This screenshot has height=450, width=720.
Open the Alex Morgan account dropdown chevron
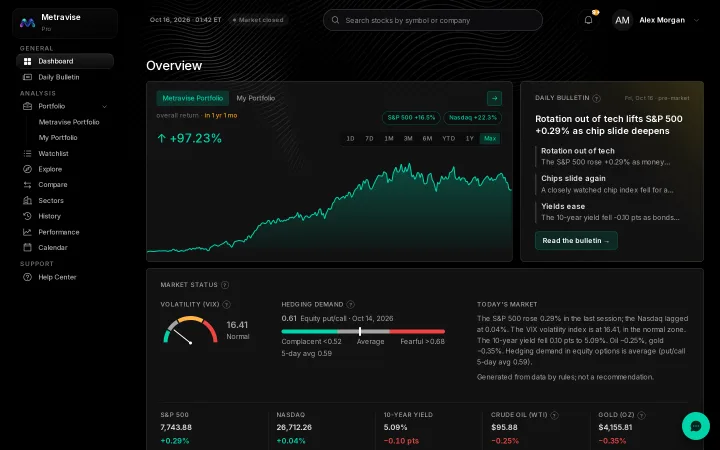(696, 20)
